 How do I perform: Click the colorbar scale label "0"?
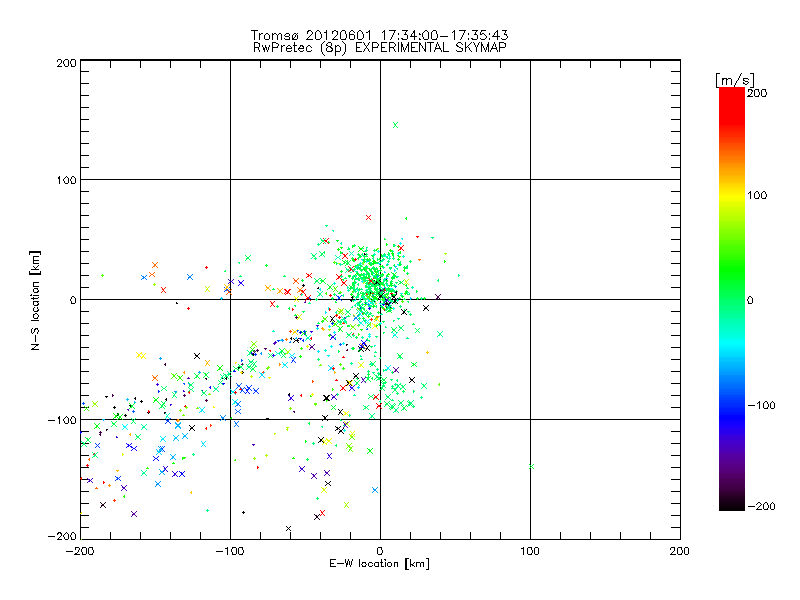(750, 301)
